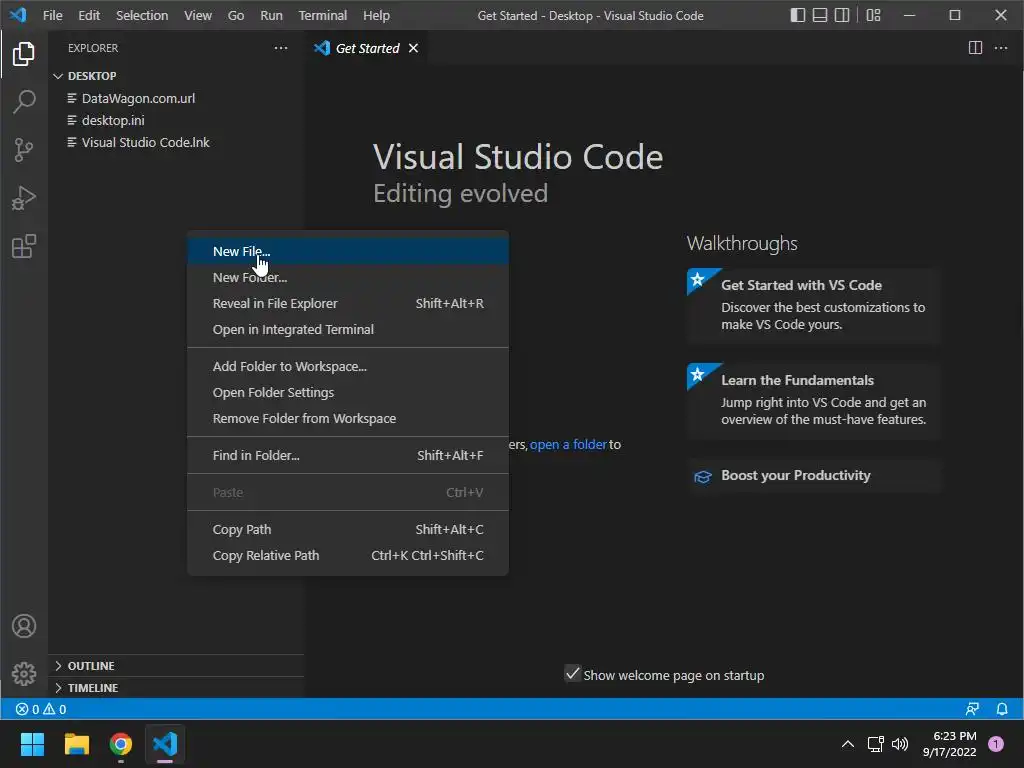Viewport: 1024px width, 768px height.
Task: Select Open Folder Settings
Action: pyautogui.click(x=347, y=392)
